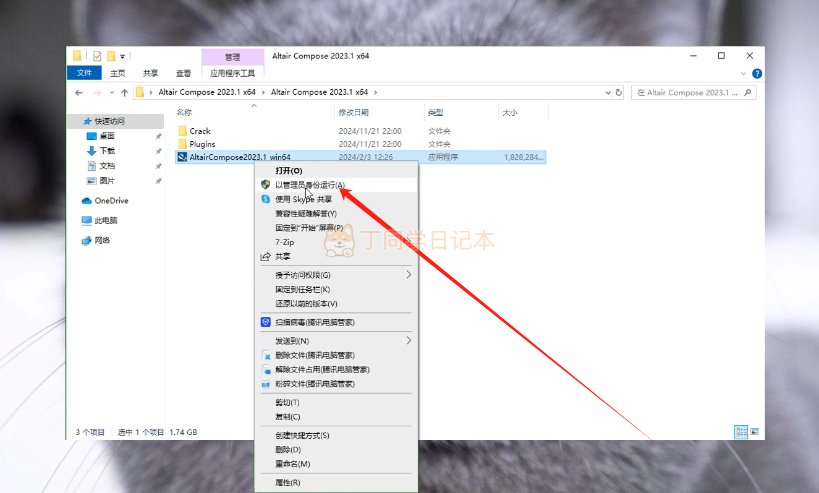Sort by 类型 column header

(435, 112)
